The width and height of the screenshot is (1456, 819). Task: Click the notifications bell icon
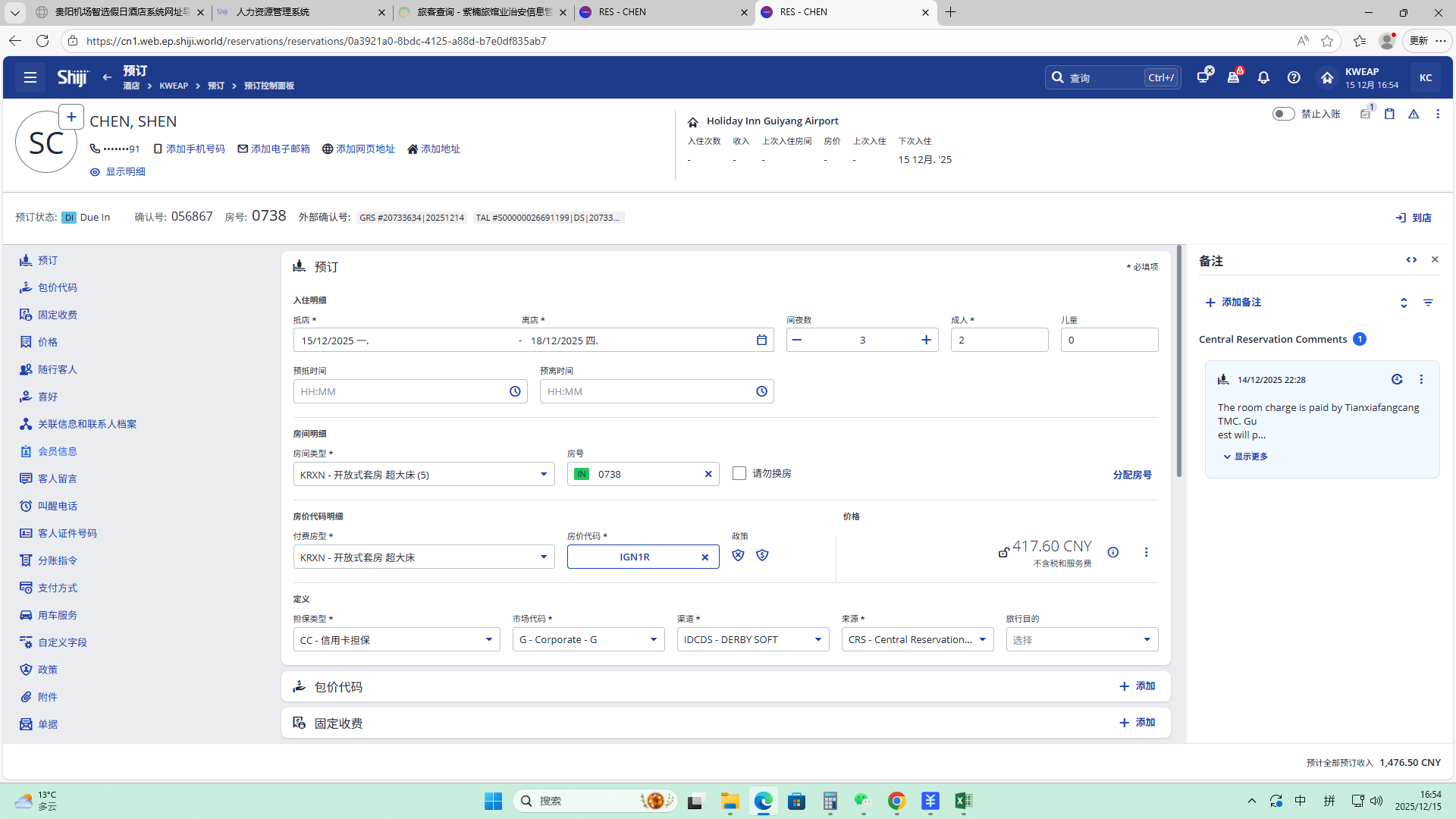(1263, 77)
